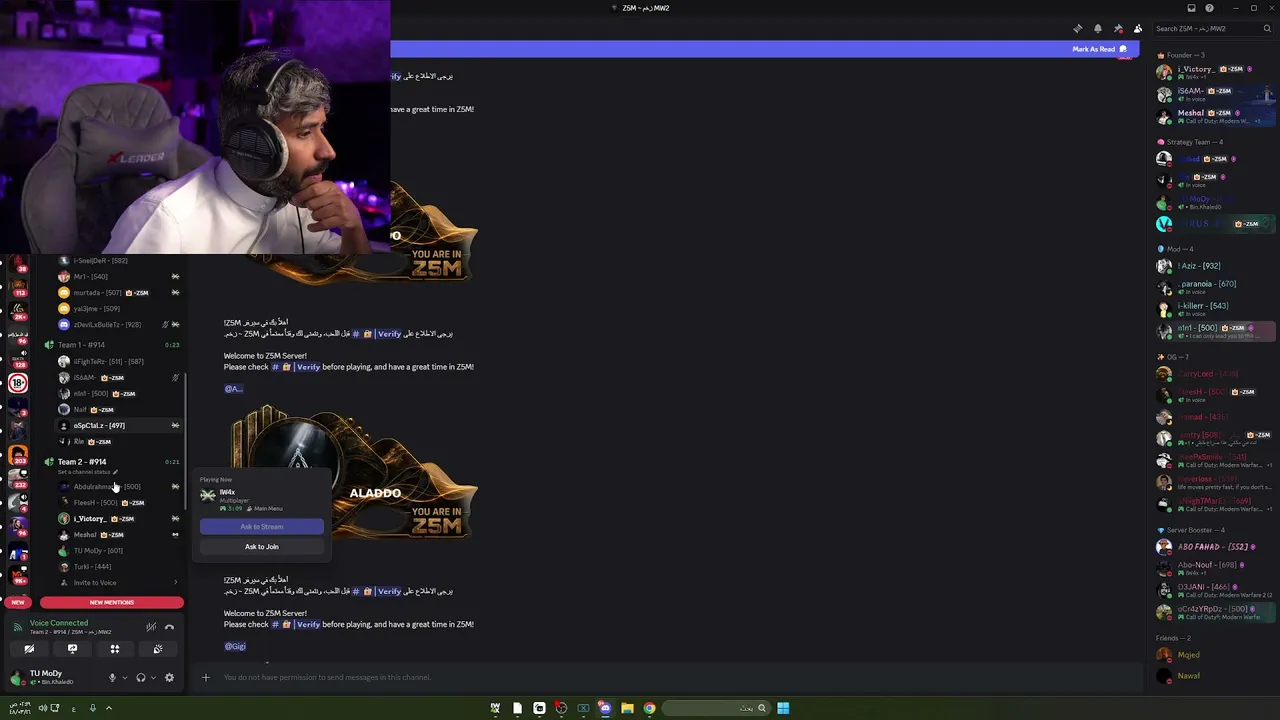Click the Windows taskbar search box

[x=716, y=708]
